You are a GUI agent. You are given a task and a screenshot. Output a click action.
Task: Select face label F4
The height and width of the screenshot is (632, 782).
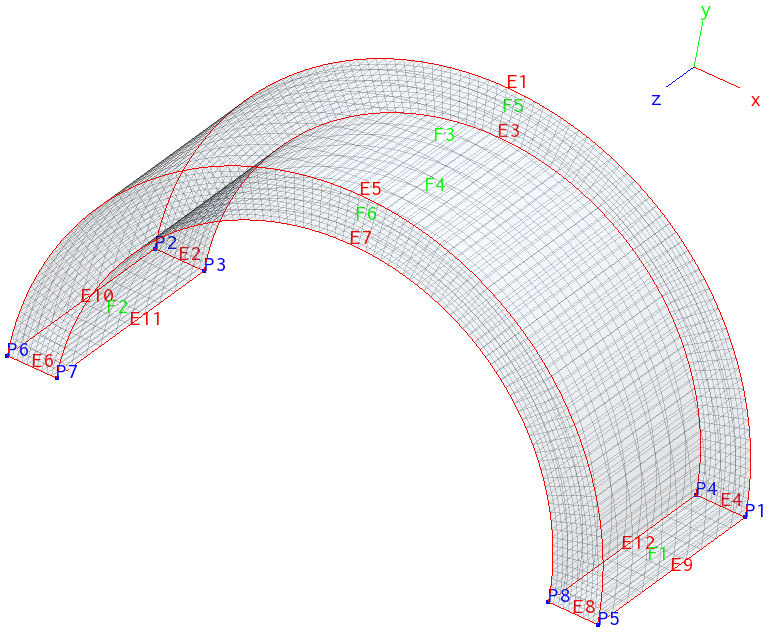(x=435, y=184)
